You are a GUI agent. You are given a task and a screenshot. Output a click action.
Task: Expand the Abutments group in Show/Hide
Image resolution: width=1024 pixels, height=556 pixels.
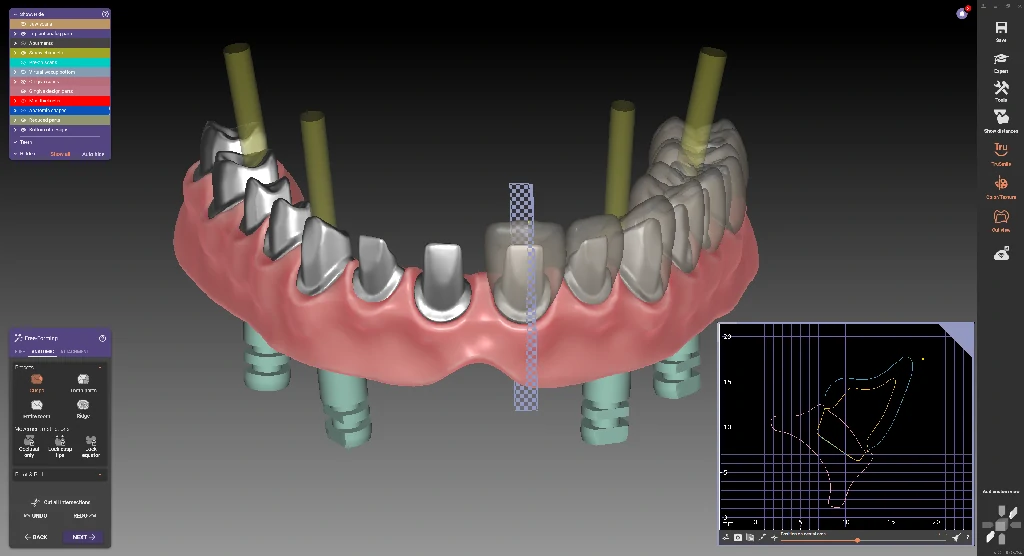(x=15, y=43)
